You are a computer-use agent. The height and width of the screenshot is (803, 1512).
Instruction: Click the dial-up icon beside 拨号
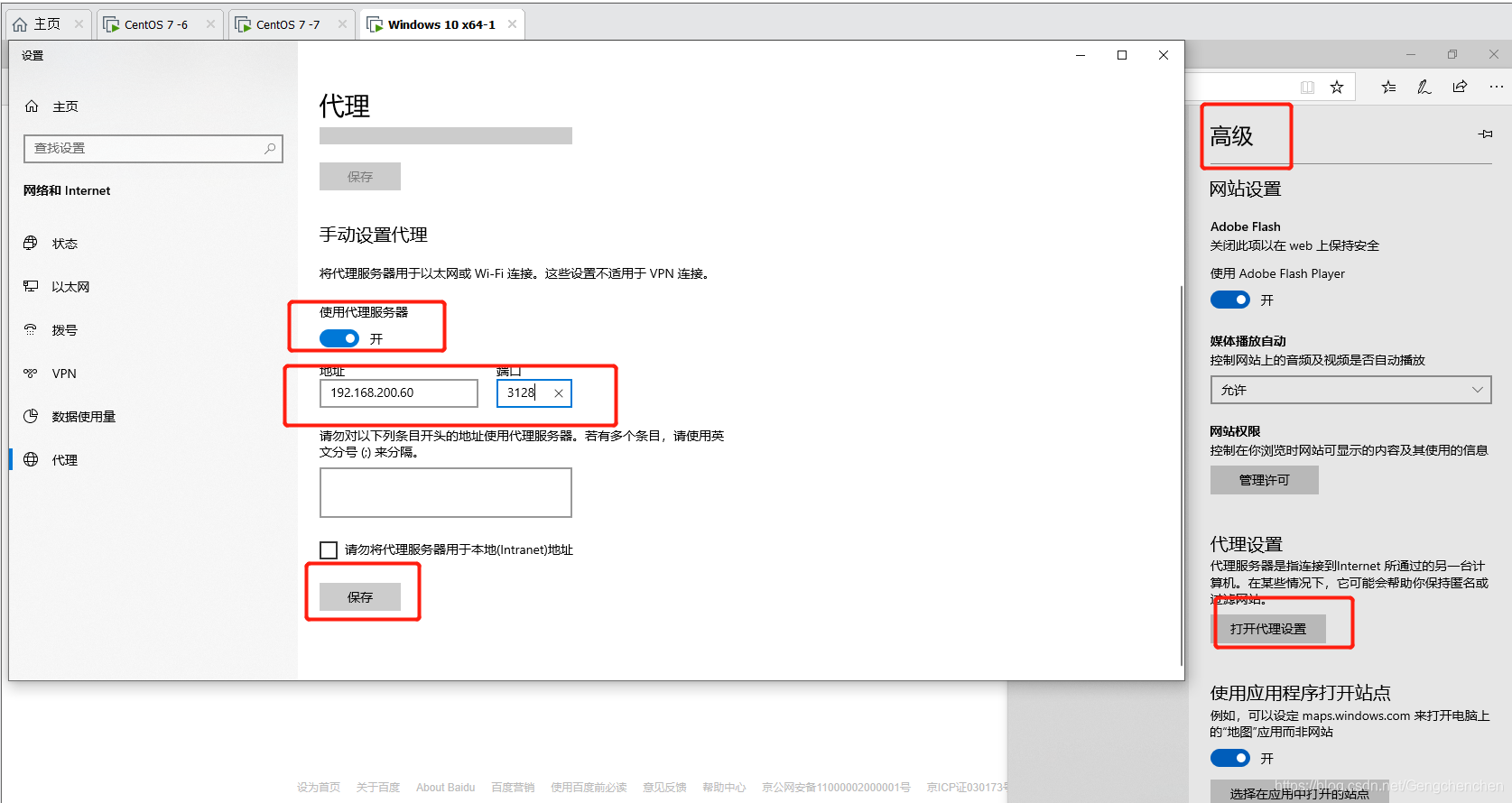tap(31, 329)
